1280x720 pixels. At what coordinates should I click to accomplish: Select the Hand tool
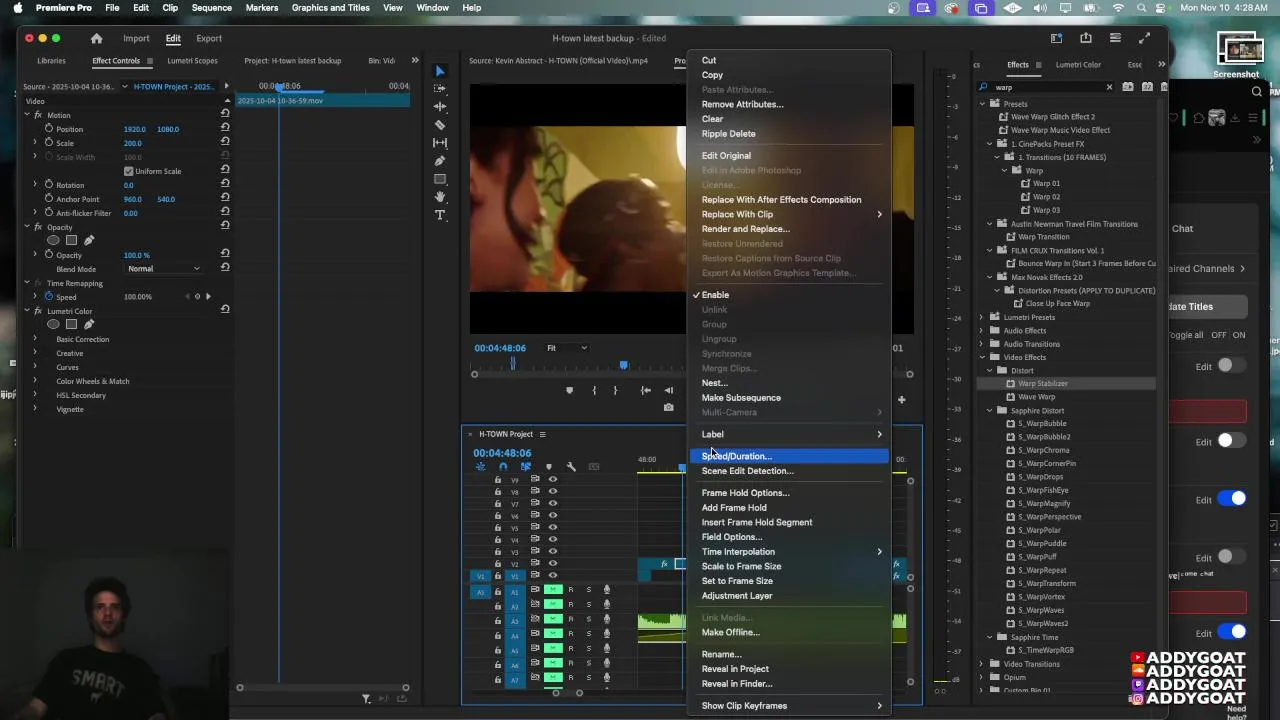tap(440, 197)
